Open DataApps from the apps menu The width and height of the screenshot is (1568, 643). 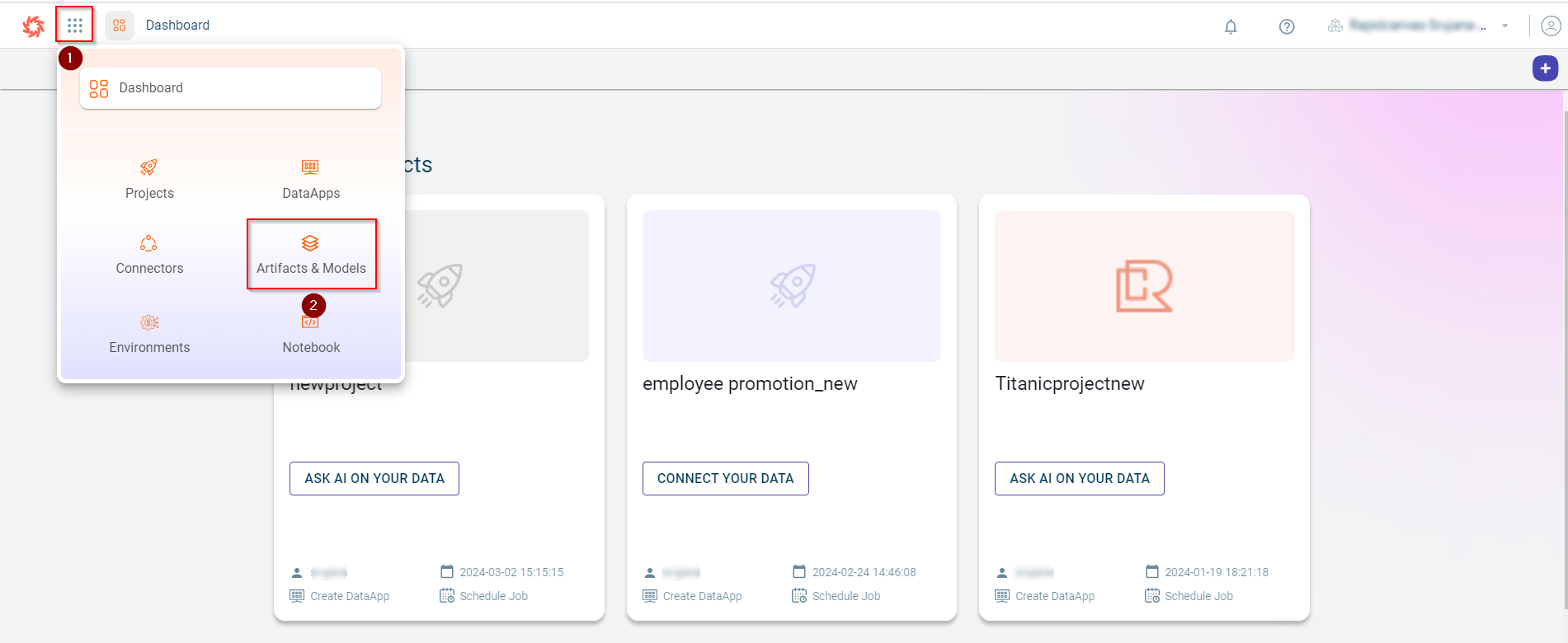pos(310,179)
